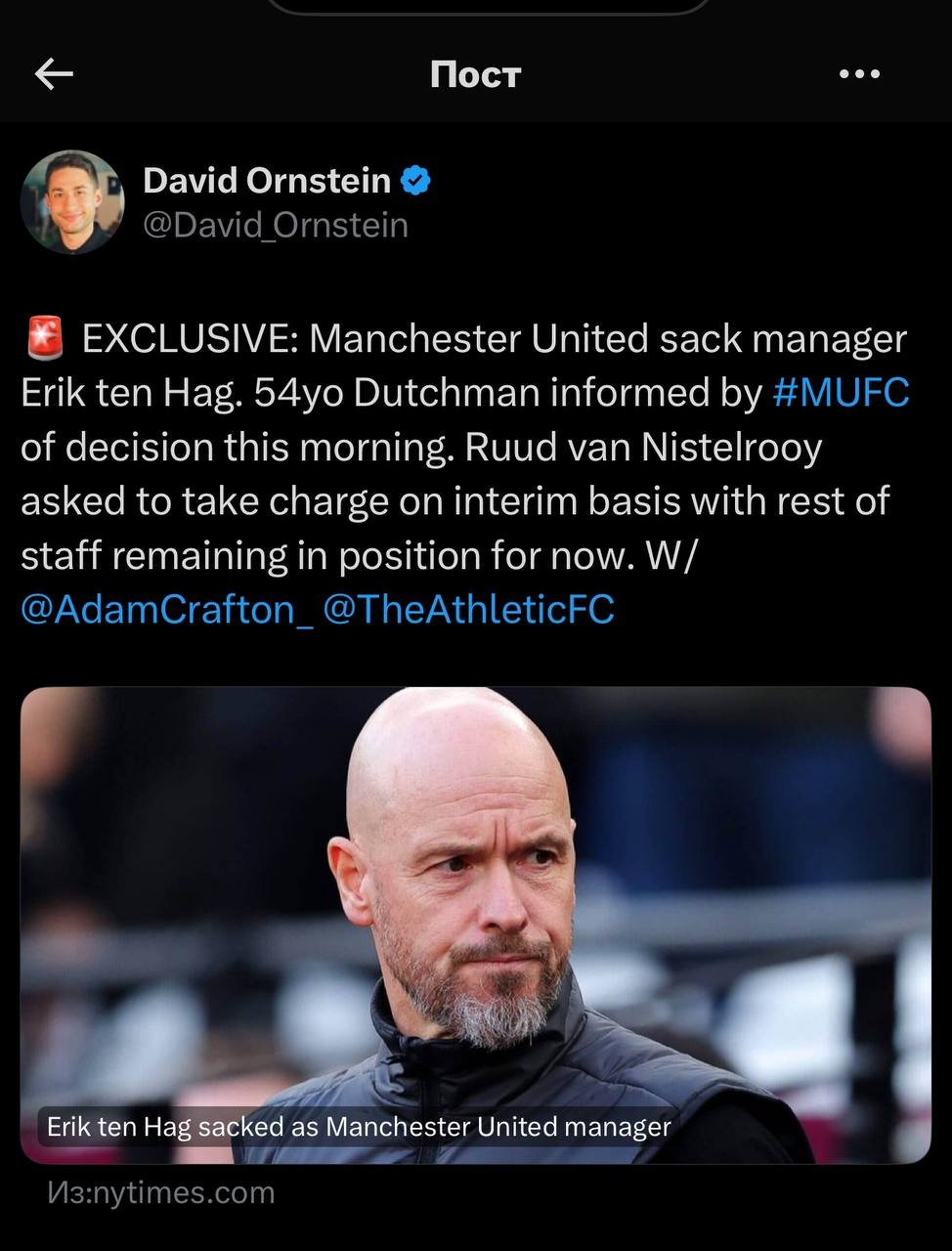952x1251 pixels.
Task: Tap the dark pill at screen top
Action: (x=489, y=7)
